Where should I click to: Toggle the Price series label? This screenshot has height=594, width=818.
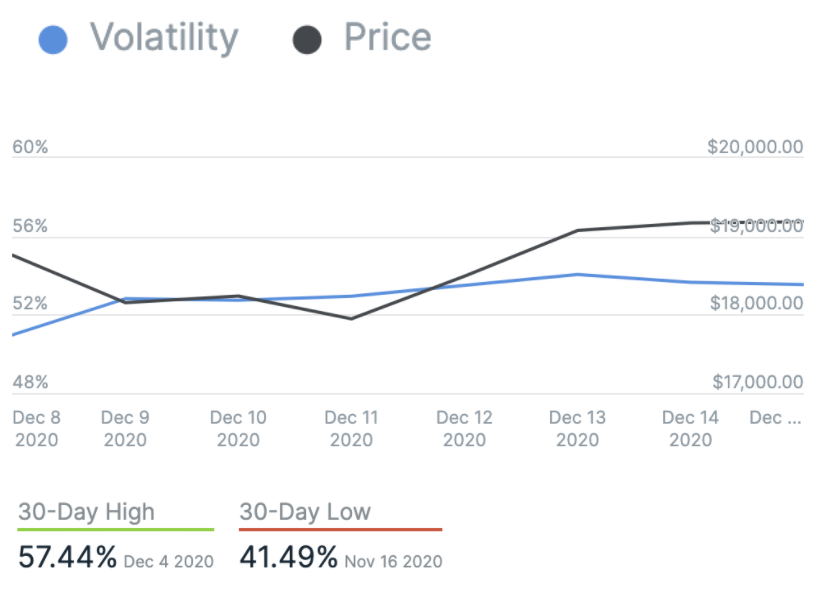pyautogui.click(x=387, y=39)
